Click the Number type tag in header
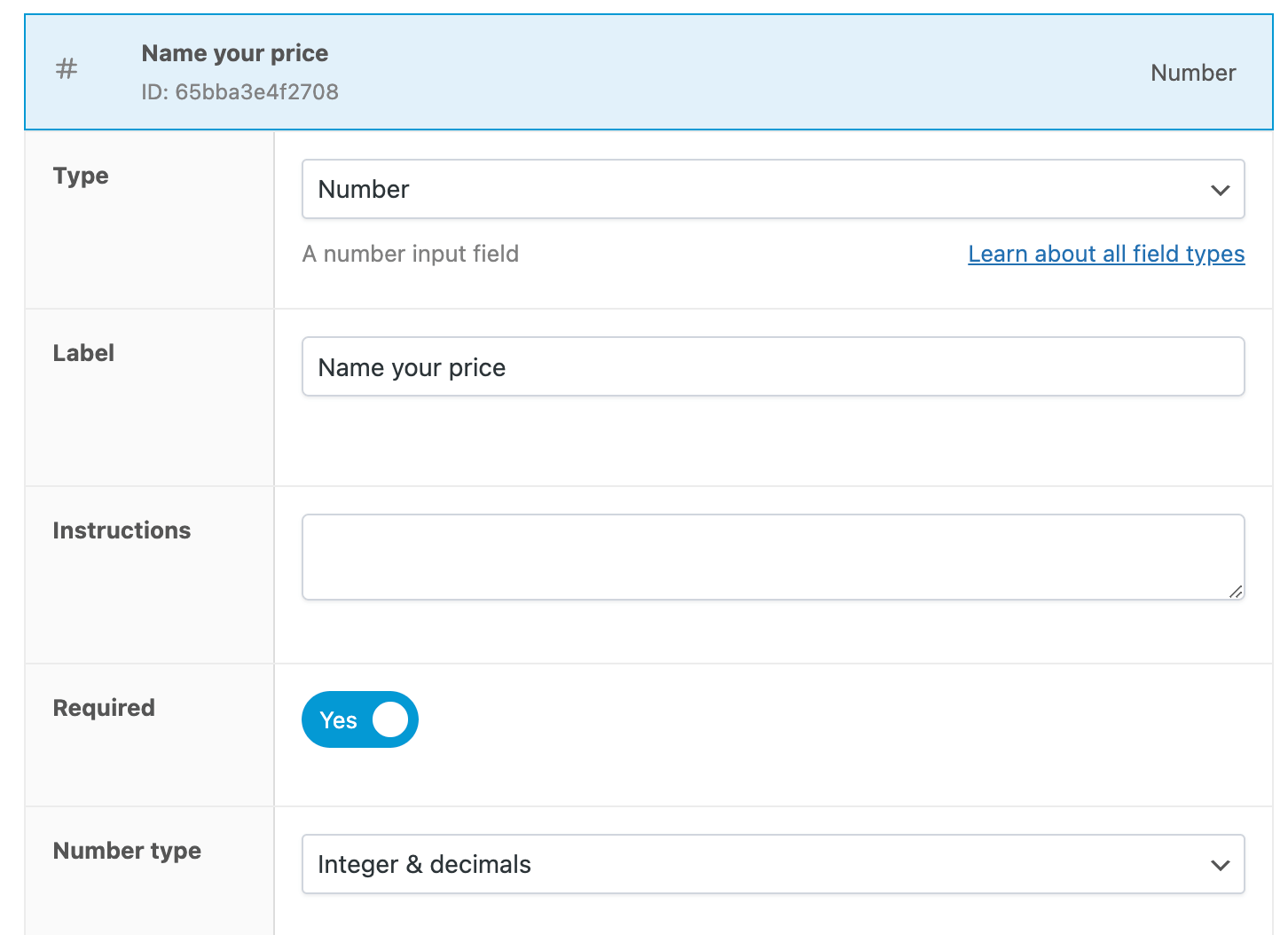Viewport: 1288px width, 935px height. click(x=1193, y=73)
